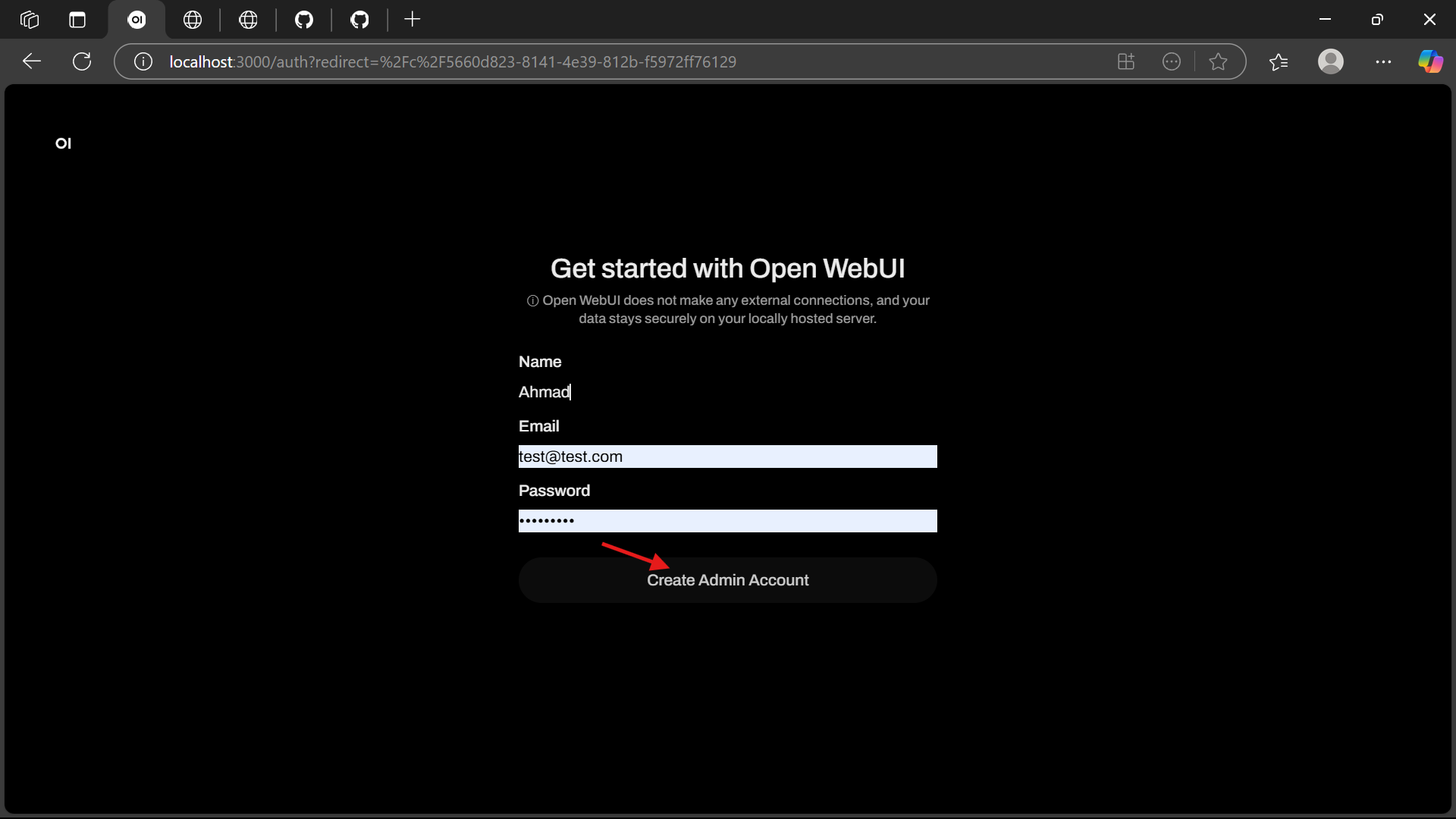Click the extensions grid icon in address bar
Image resolution: width=1456 pixels, height=819 pixels.
[1126, 61]
